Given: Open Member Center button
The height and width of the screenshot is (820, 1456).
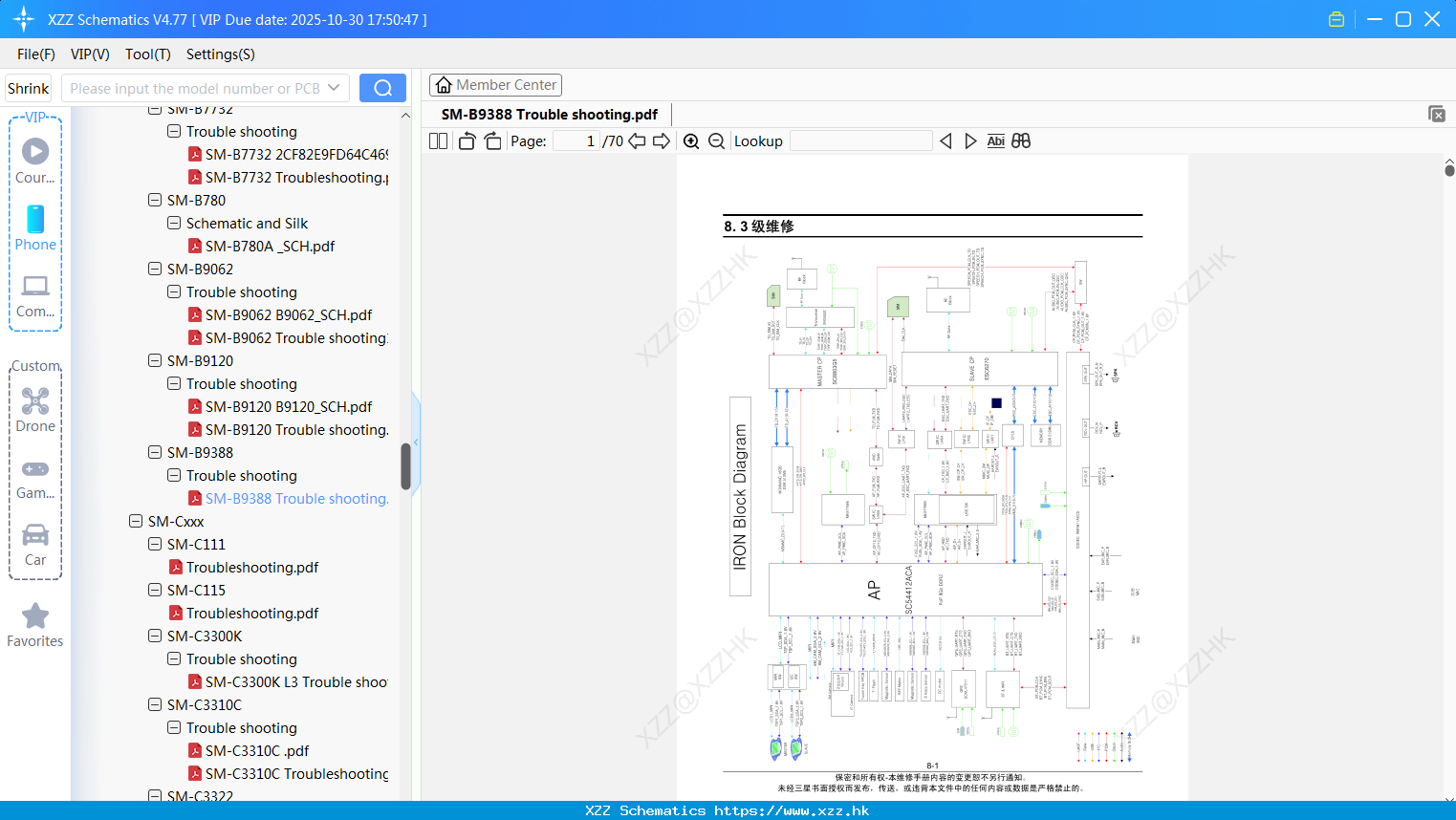Looking at the screenshot, I should (x=495, y=85).
